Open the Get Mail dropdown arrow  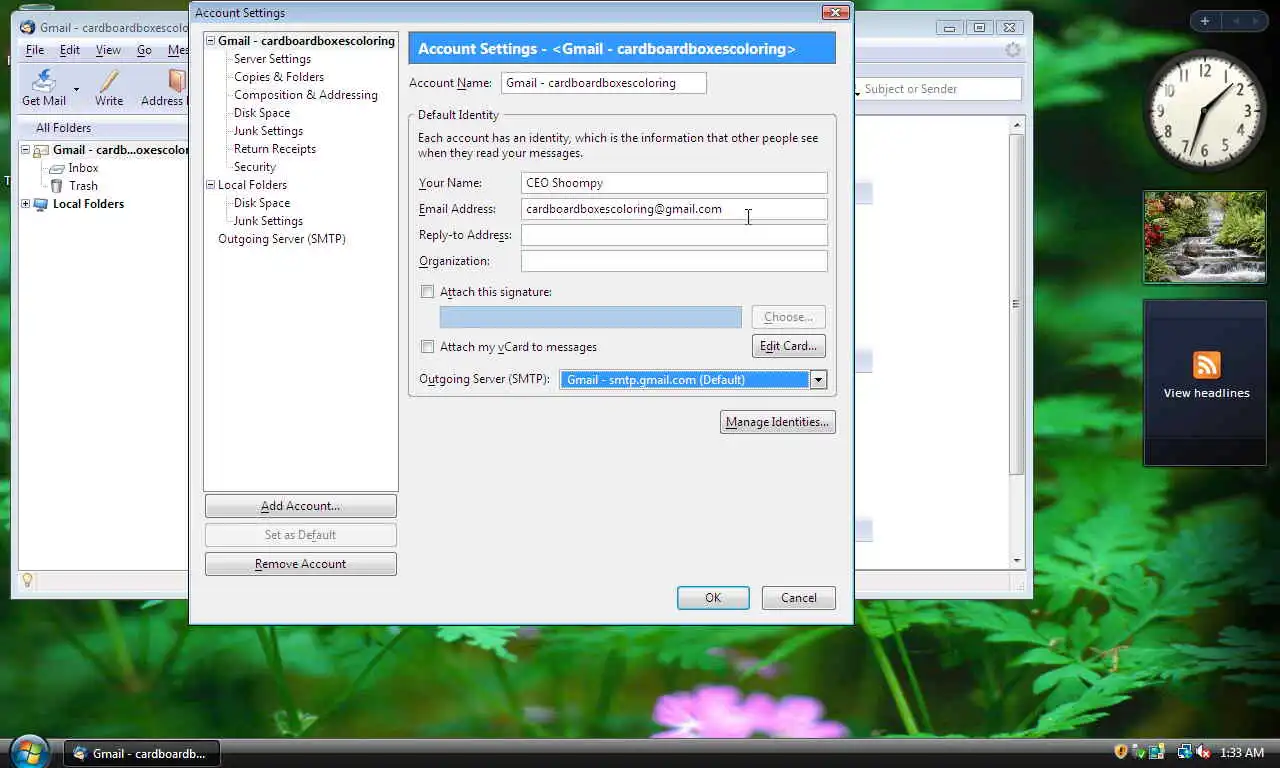pyautogui.click(x=76, y=89)
